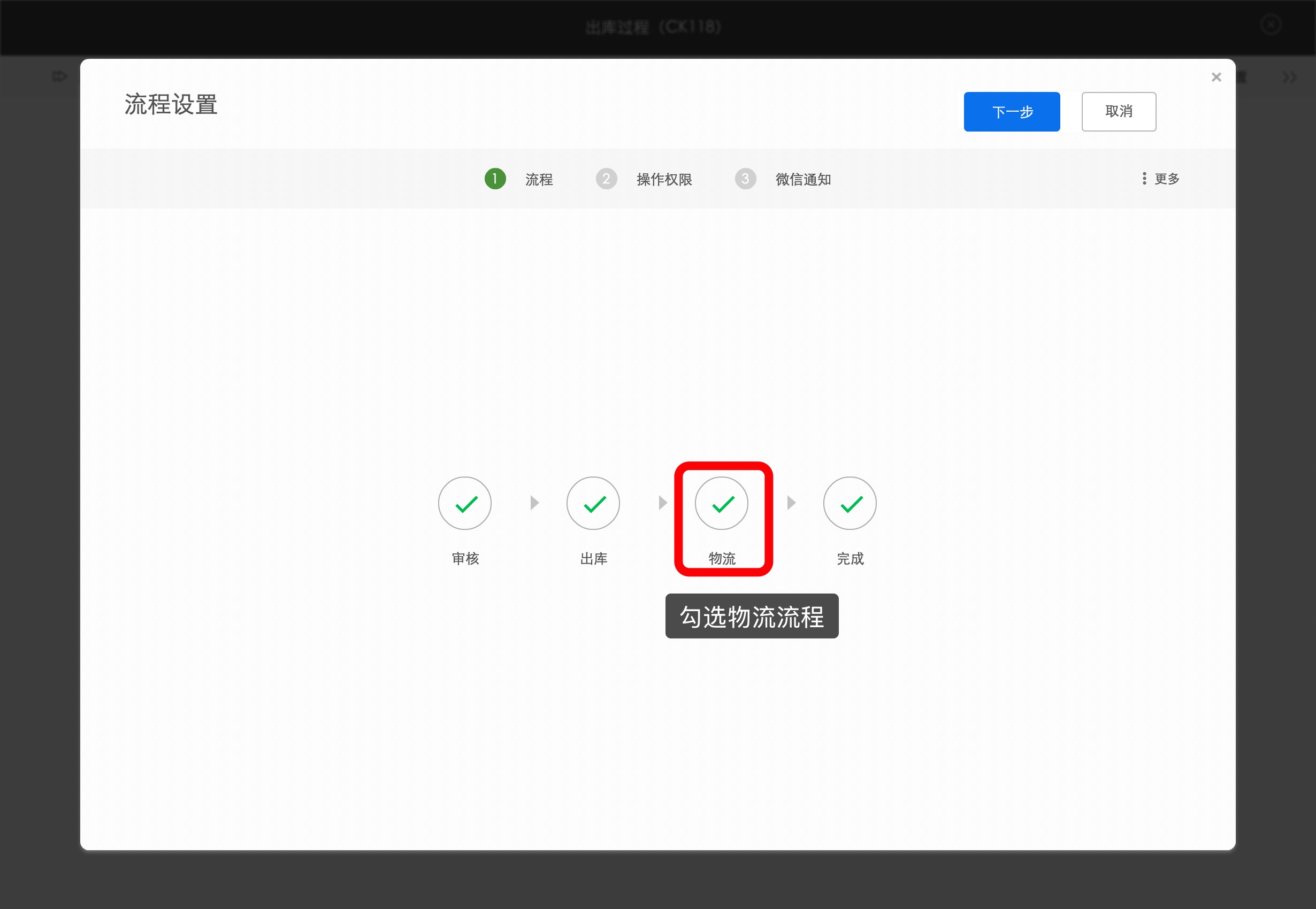Switch to the 微信通知 step label
The height and width of the screenshot is (909, 1316).
tap(804, 180)
